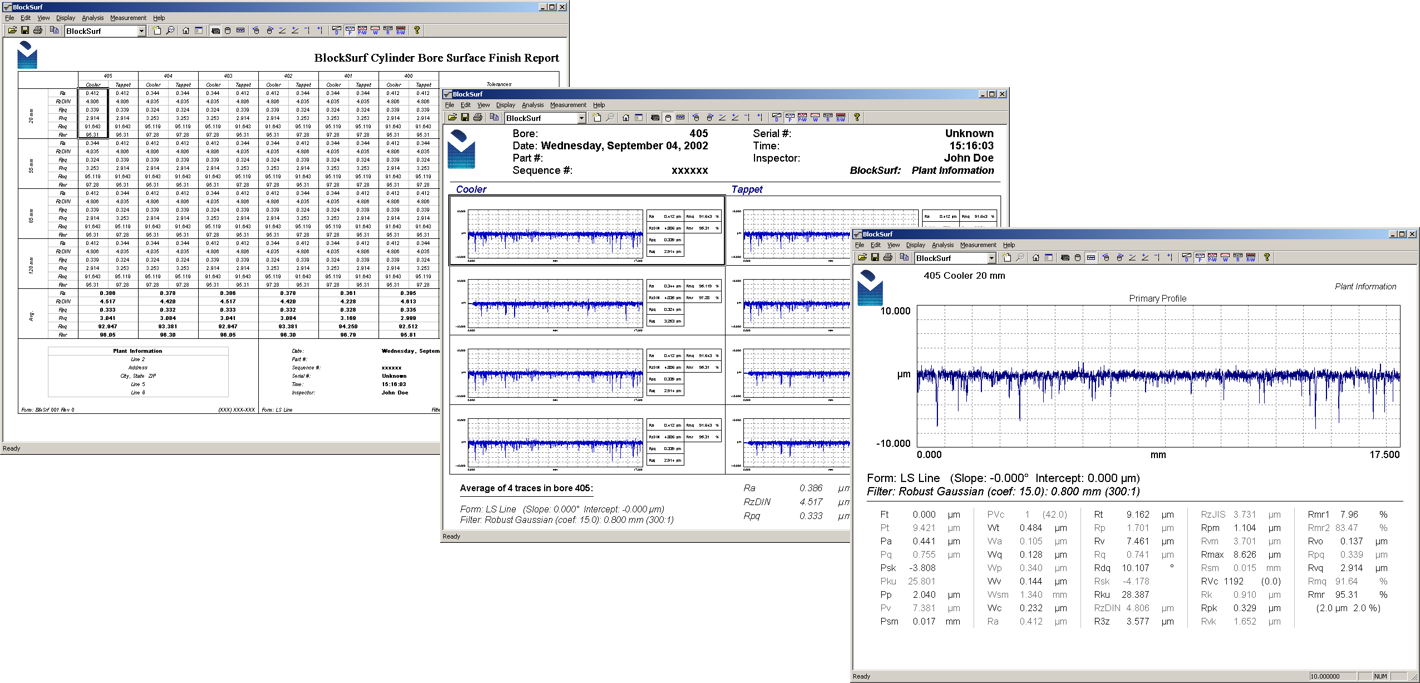This screenshot has width=1420, height=683.
Task: Print the Cylinder Bore Surface Finish Report
Action: pos(38,31)
